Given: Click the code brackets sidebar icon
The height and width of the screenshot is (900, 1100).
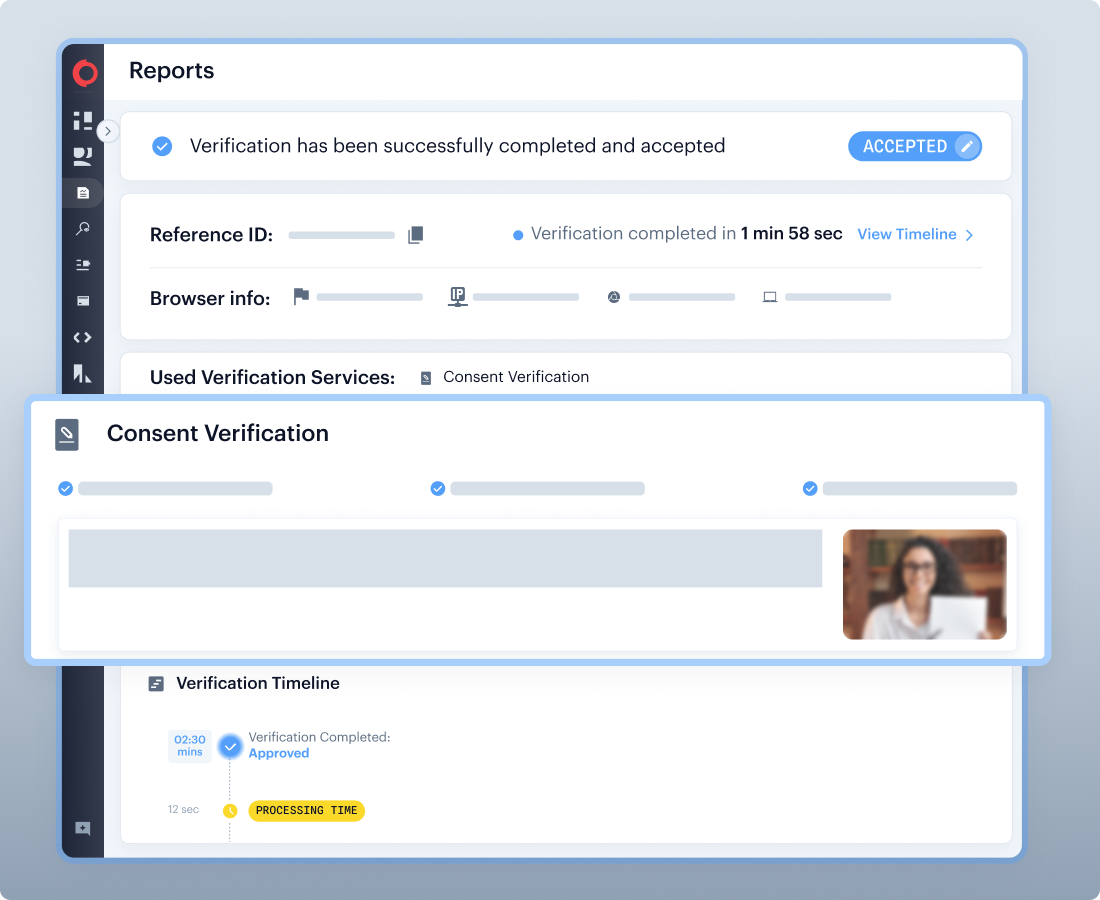Looking at the screenshot, I should pos(83,338).
